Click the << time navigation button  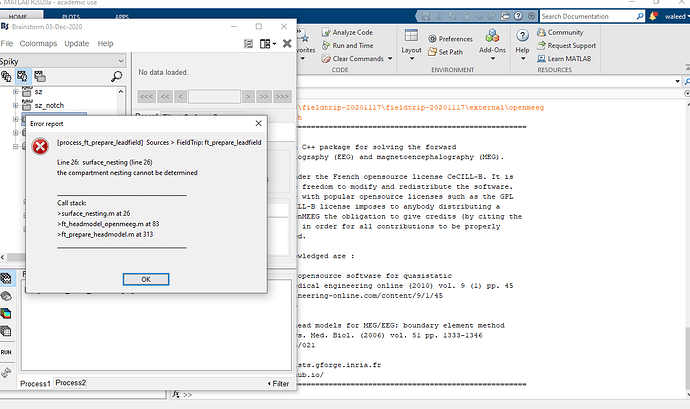165,96
